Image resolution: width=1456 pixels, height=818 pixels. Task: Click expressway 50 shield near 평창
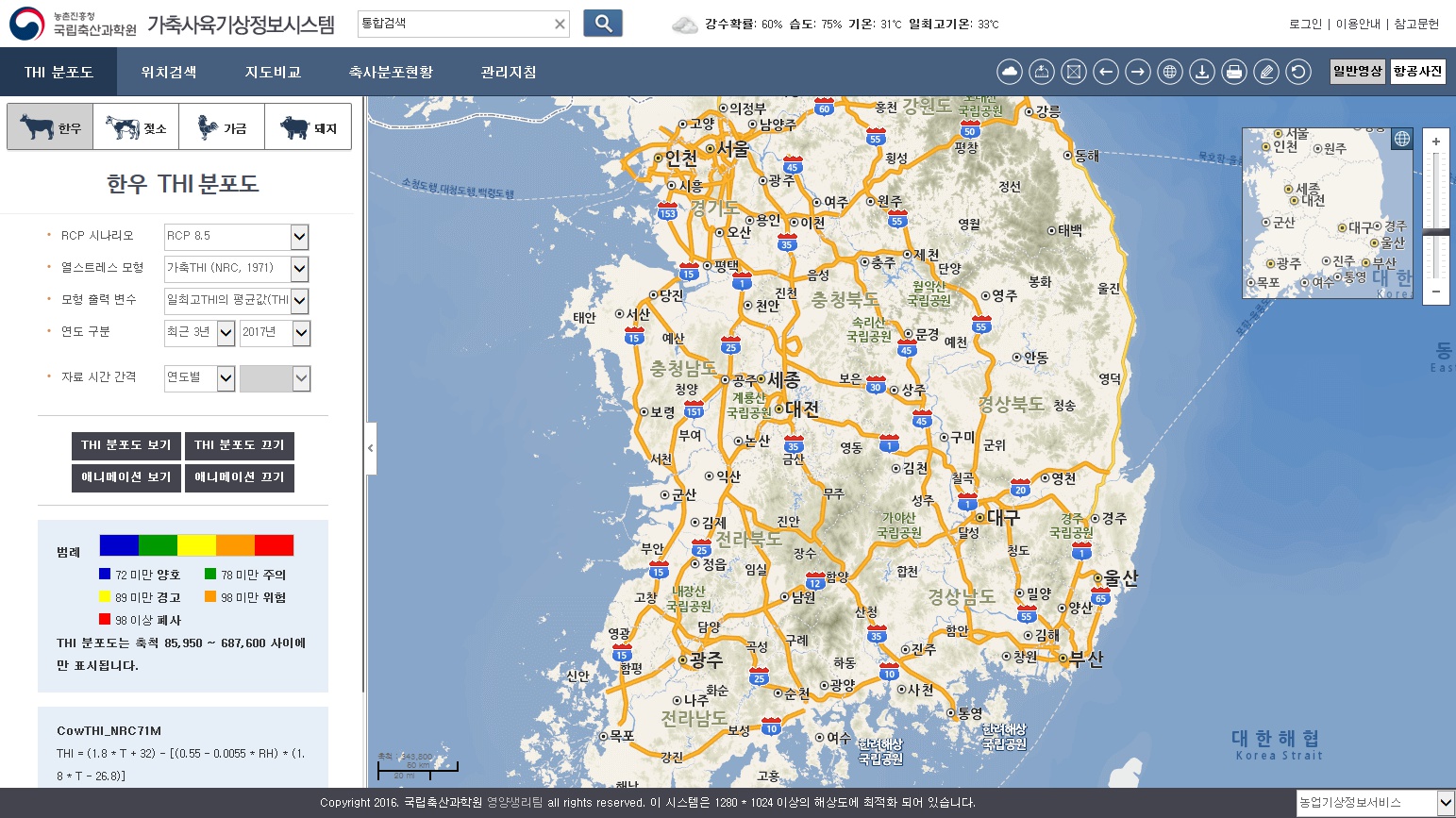click(969, 128)
